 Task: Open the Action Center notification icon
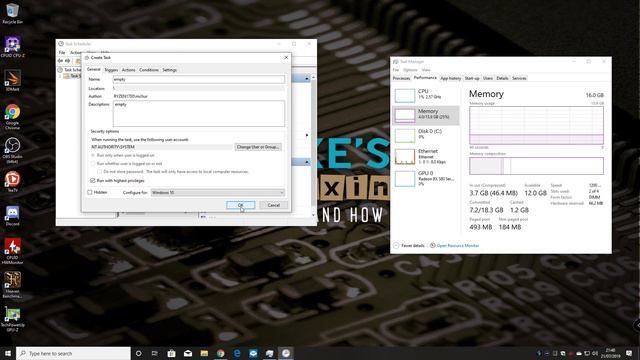629,353
